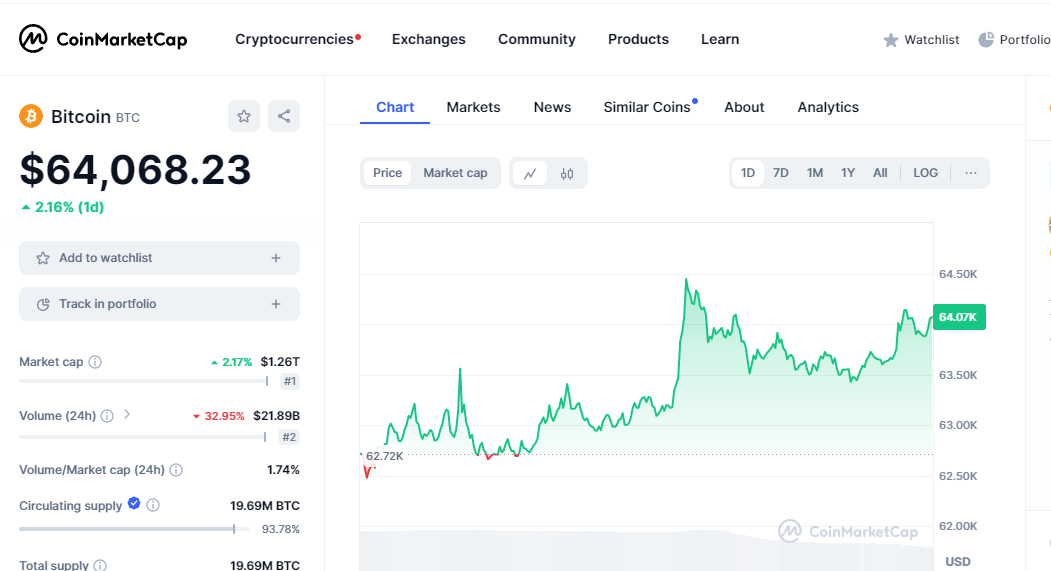Image resolution: width=1051 pixels, height=571 pixels.
Task: Click plus icon on Track in portfolio
Action: click(x=275, y=304)
